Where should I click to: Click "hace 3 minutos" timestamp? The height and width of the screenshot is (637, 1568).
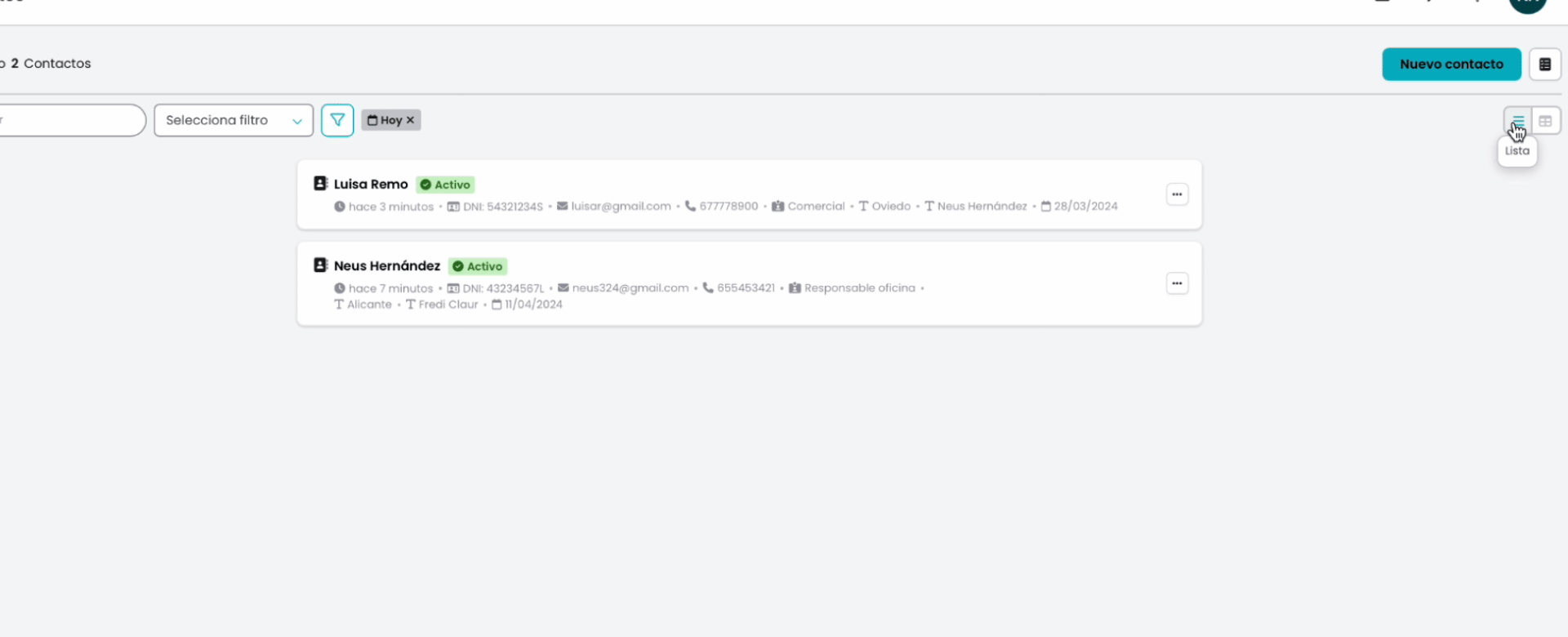391,207
